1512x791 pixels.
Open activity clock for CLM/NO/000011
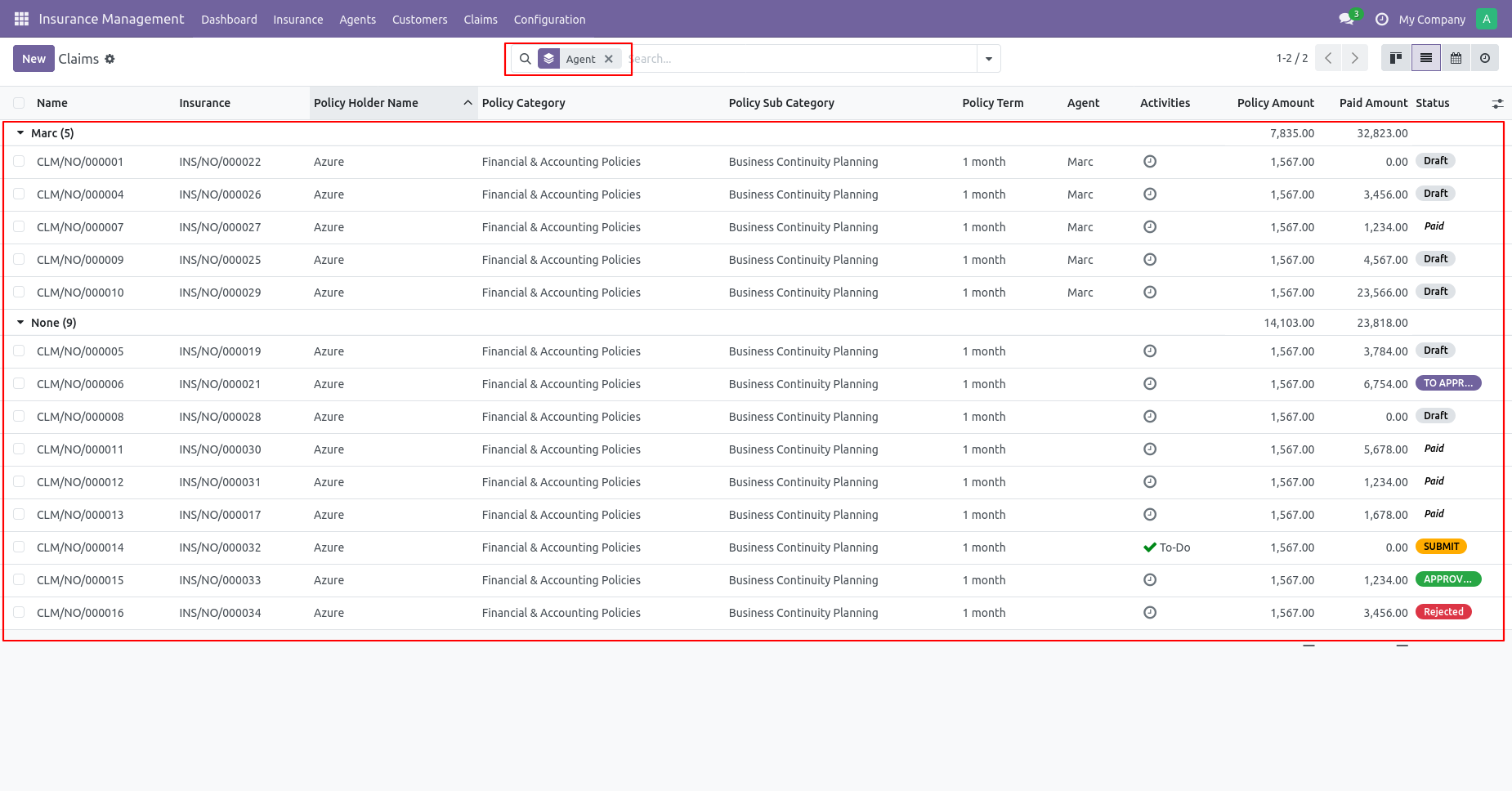click(1150, 449)
